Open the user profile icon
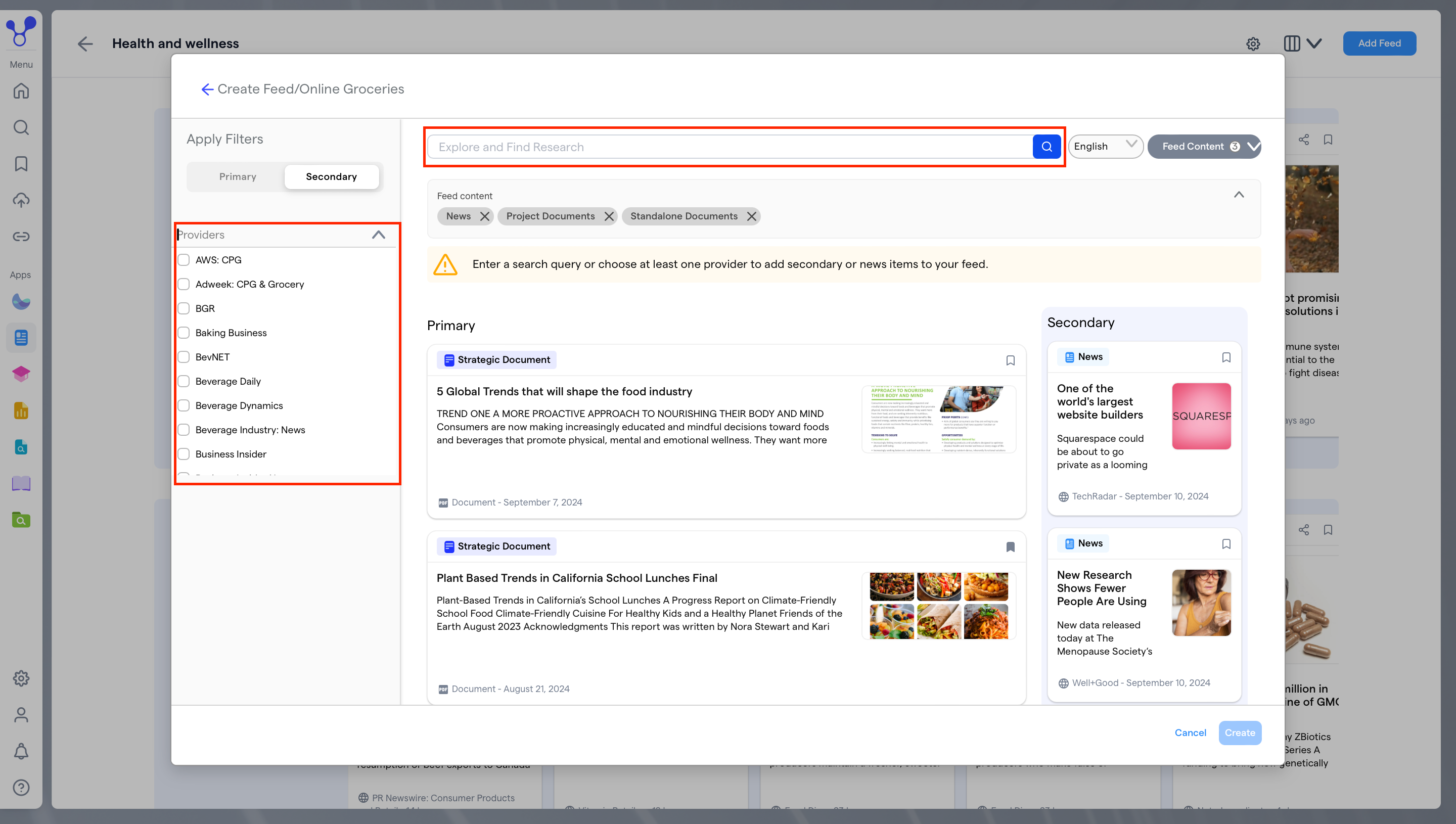 coord(21,715)
